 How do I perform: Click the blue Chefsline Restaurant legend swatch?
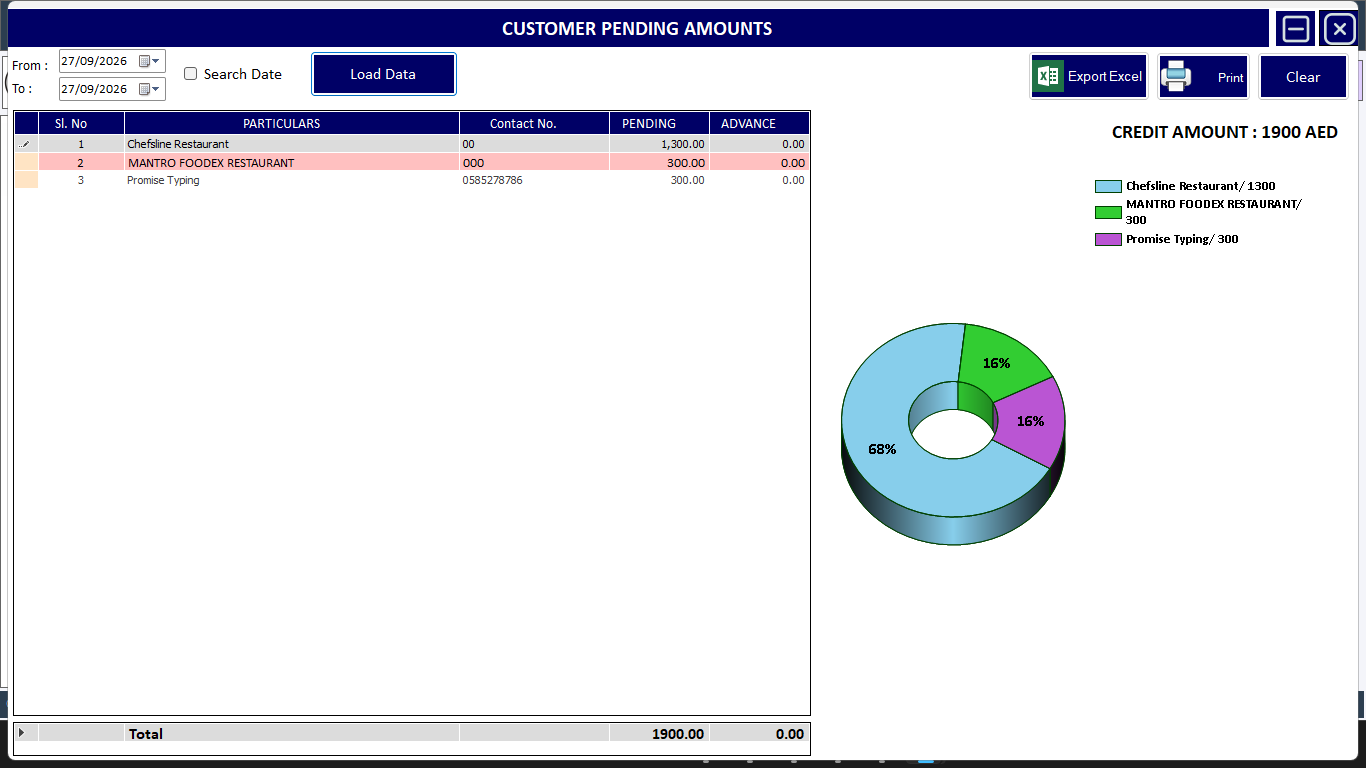pos(1108,186)
